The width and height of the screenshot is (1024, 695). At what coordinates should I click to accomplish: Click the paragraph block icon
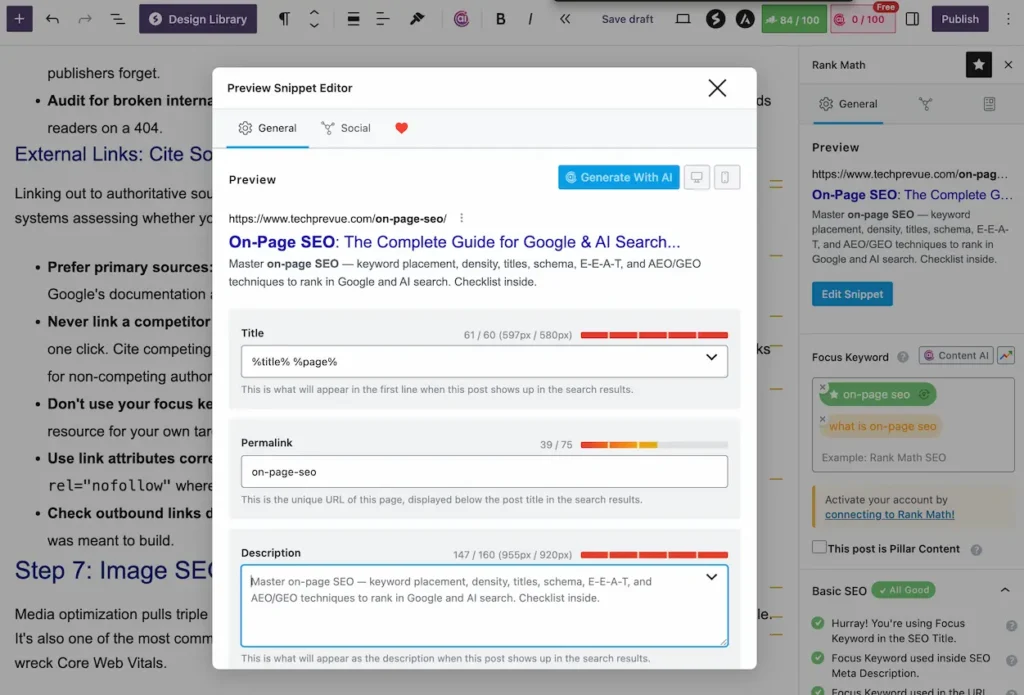(x=284, y=19)
